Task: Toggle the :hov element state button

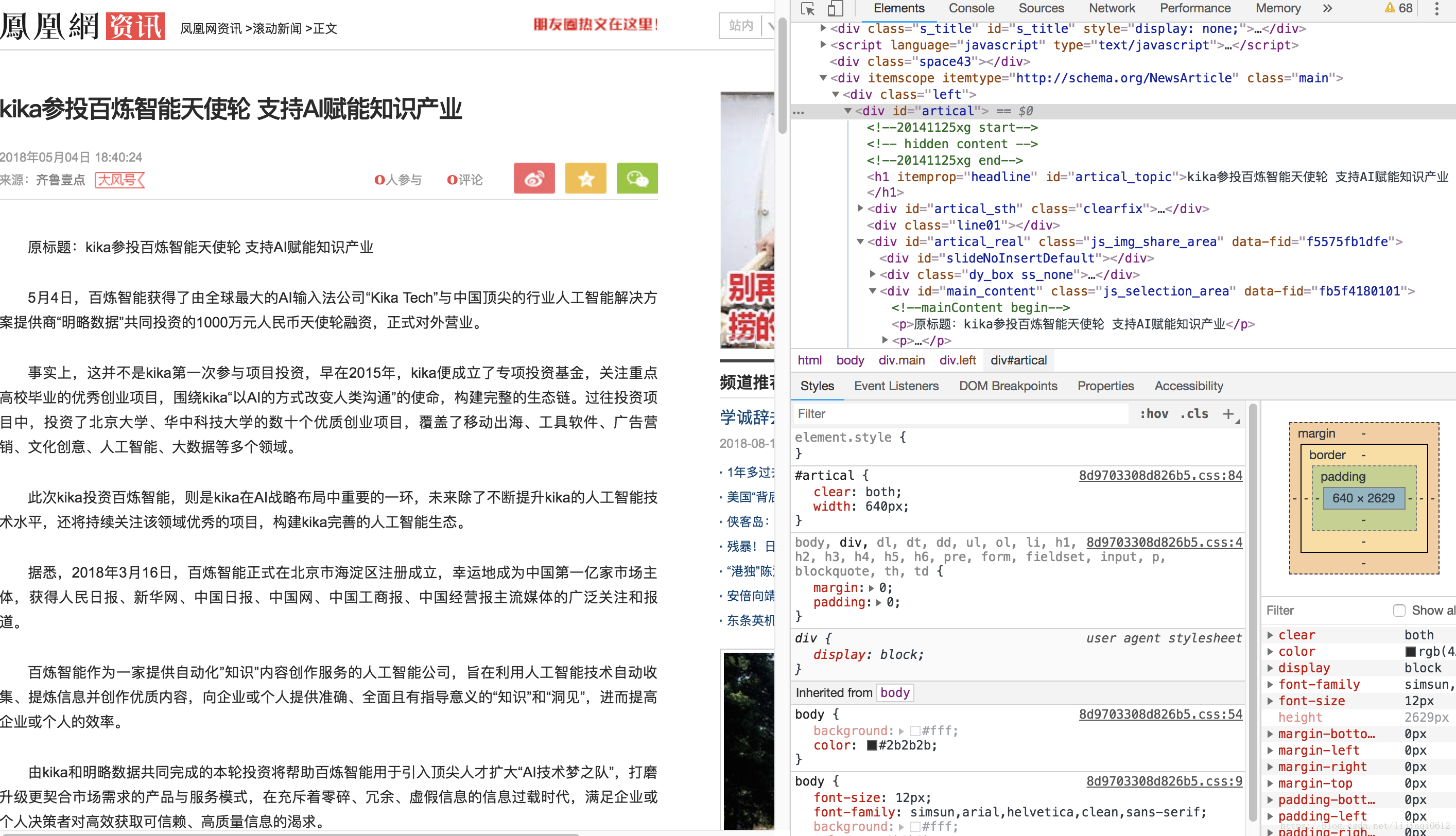Action: click(1154, 413)
